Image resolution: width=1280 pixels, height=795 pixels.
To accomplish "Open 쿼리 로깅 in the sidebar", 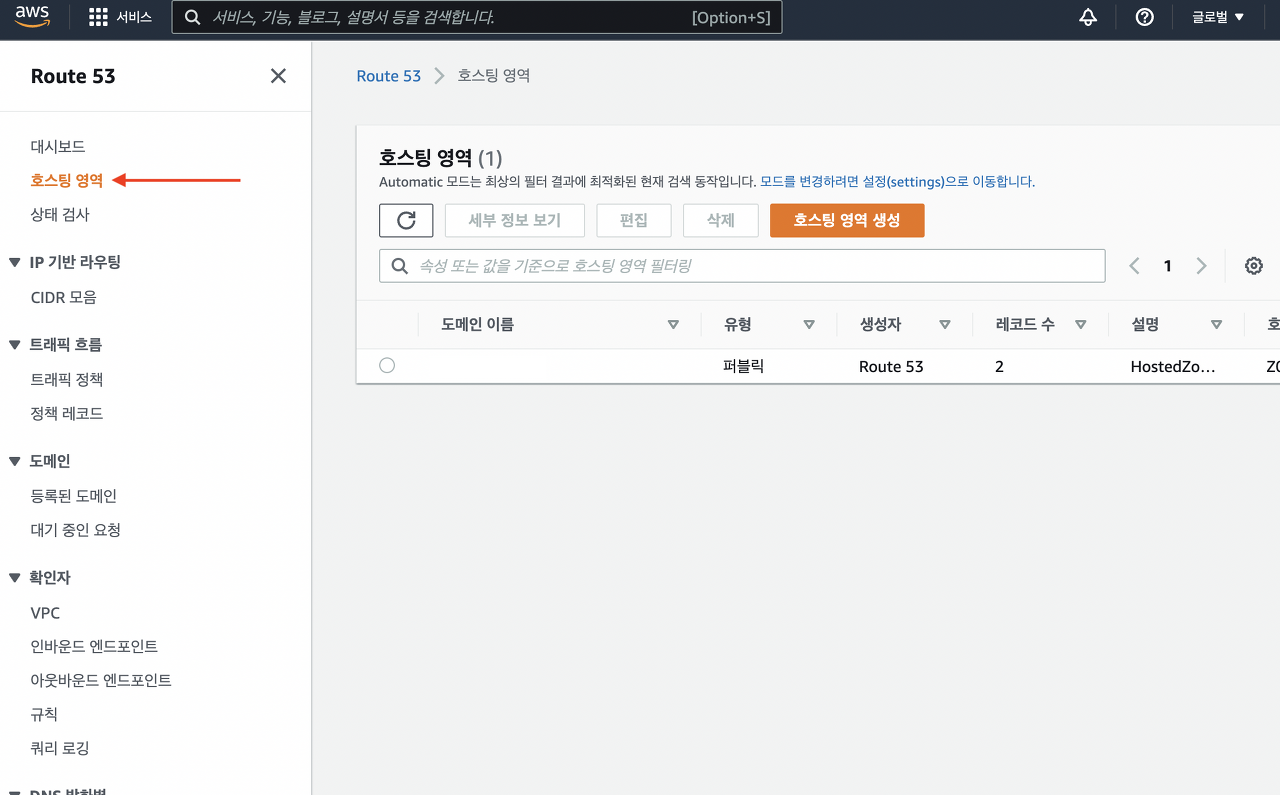I will [60, 748].
